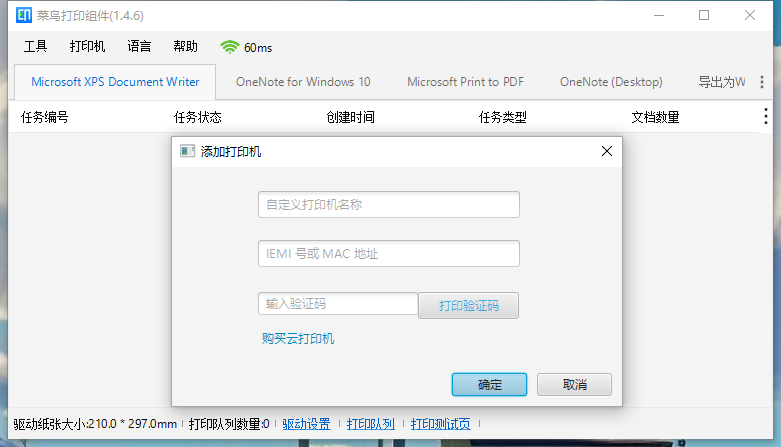Switch to OneNote for Windows 10 tab
Image resolution: width=781 pixels, height=447 pixels.
[303, 82]
